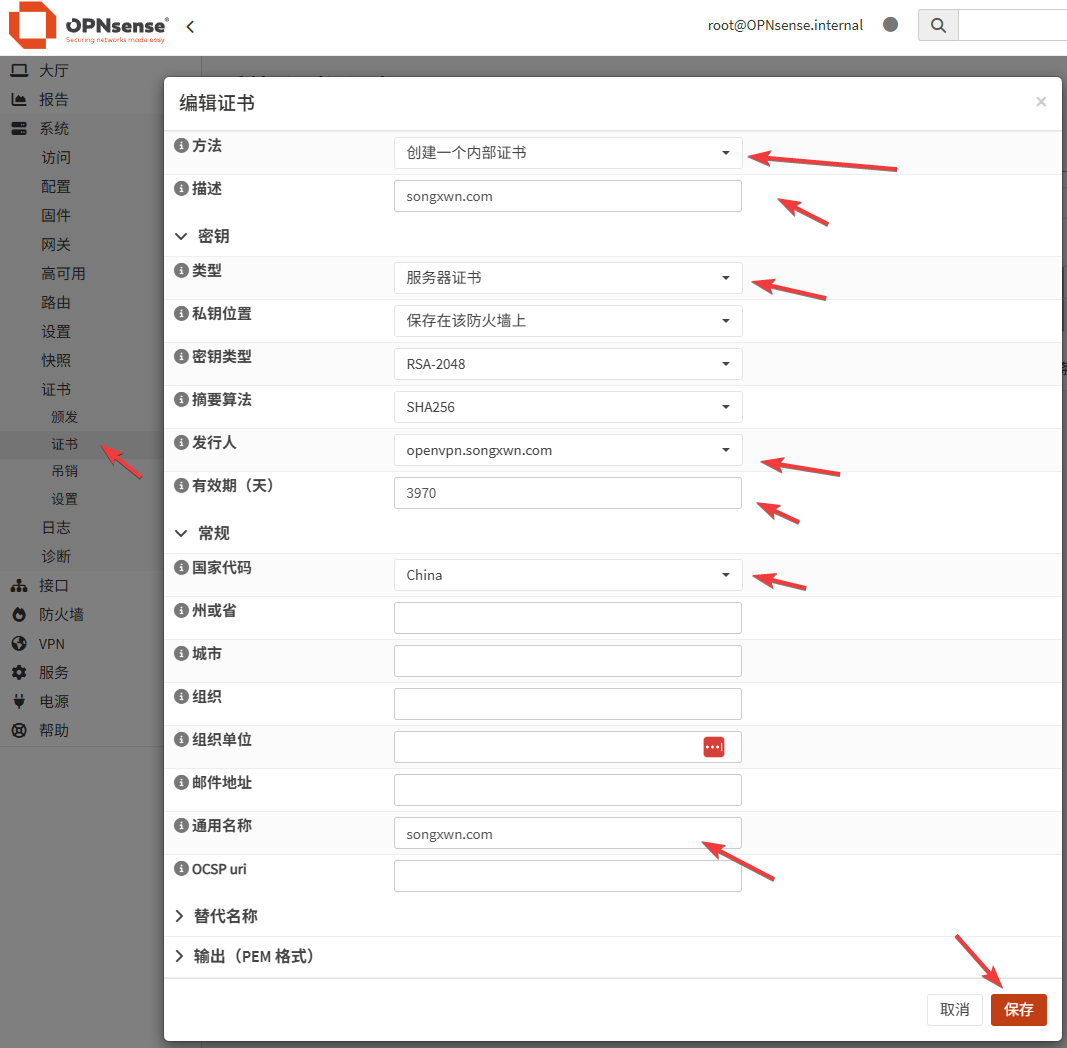Open the 密钥类型 dropdown showing RSA-2048
Screen dimensions: 1067x1048
tap(568, 364)
